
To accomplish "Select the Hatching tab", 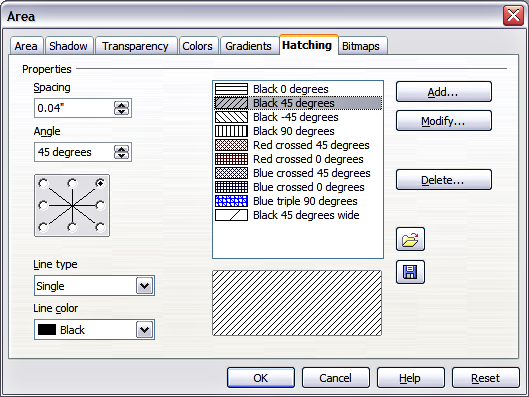I will [308, 45].
